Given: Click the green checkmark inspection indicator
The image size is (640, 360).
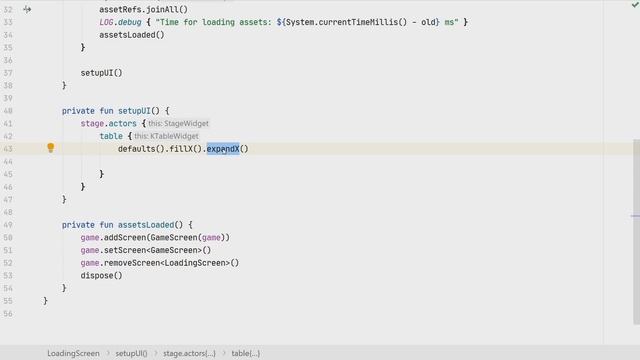Looking at the screenshot, I should (x=635, y=4).
